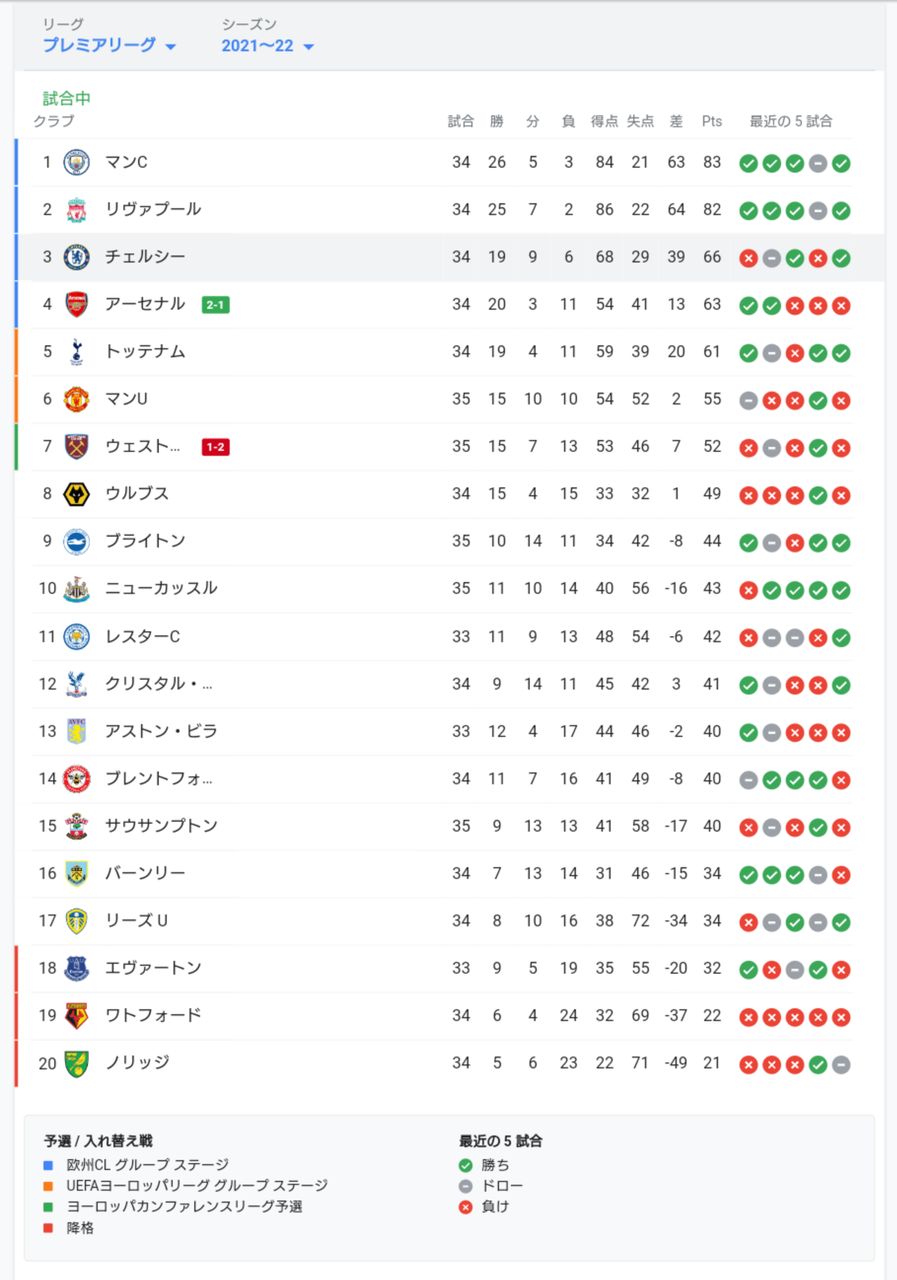Open the プレミアリーグ league dropdown
The image size is (897, 1280).
point(109,45)
